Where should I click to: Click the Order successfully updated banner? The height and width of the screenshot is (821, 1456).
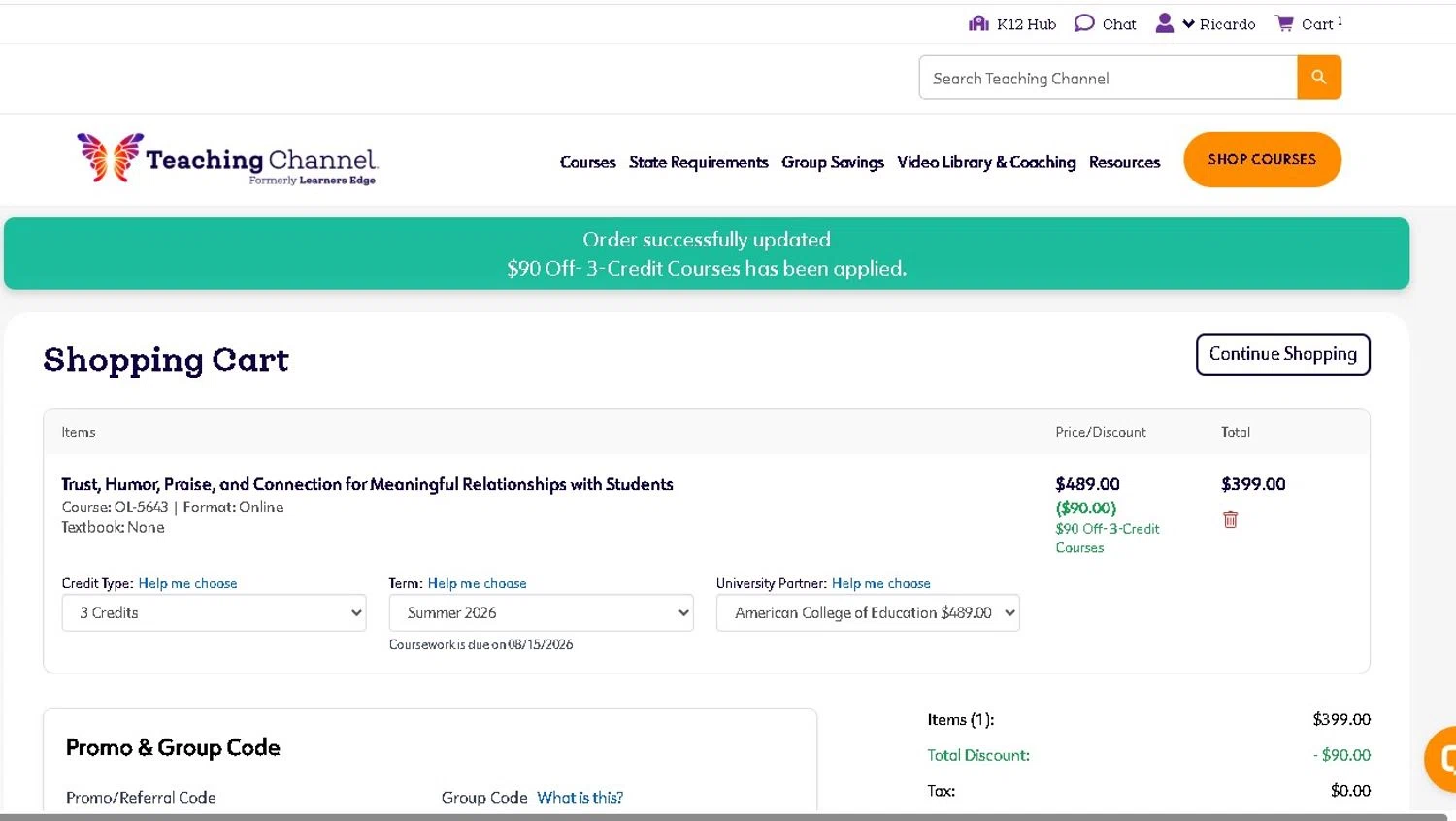(707, 253)
